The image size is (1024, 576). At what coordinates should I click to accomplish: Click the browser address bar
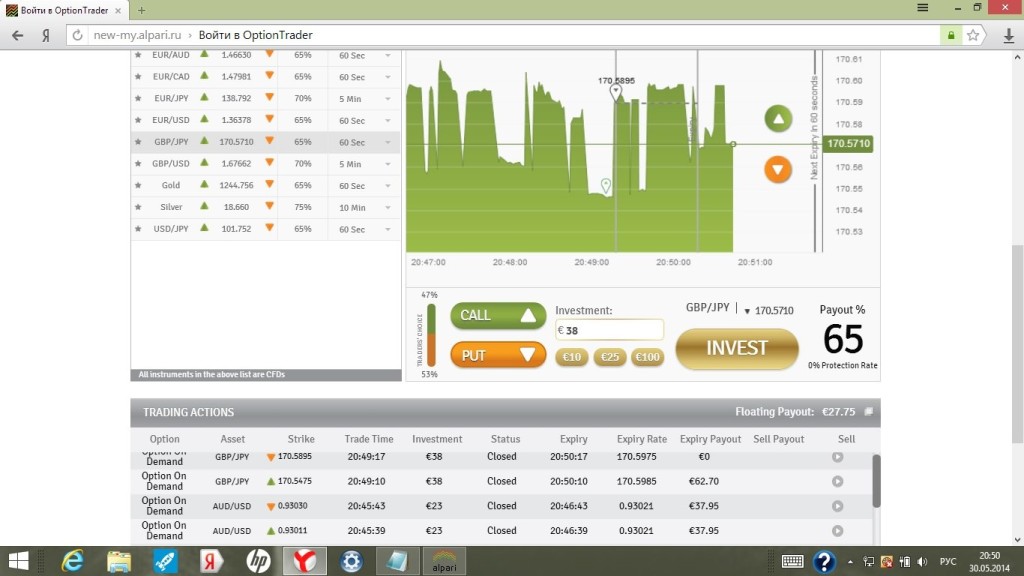point(503,35)
